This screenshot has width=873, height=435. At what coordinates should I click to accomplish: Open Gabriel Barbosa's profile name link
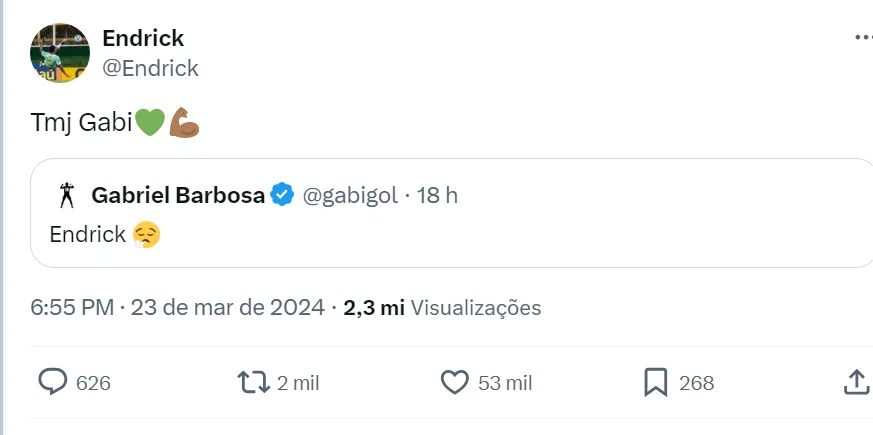pyautogui.click(x=178, y=195)
